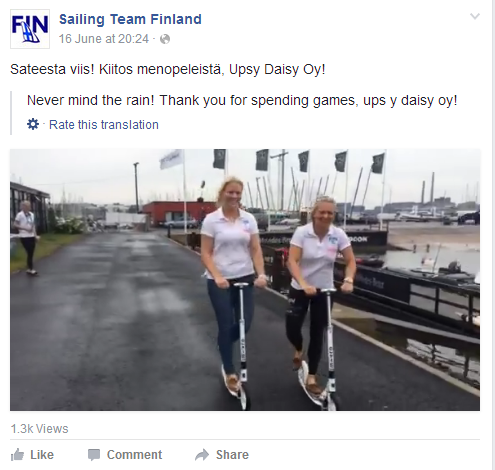Image resolution: width=495 pixels, height=470 pixels.
Task: Open the post timestamp 16 June at 20:24
Action: click(104, 39)
